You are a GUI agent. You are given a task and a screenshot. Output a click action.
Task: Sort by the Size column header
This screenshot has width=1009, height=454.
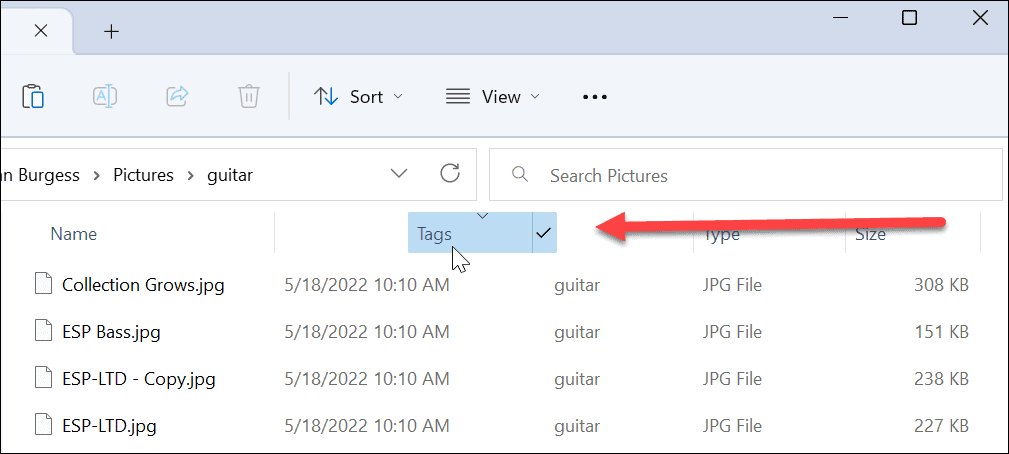coord(869,234)
